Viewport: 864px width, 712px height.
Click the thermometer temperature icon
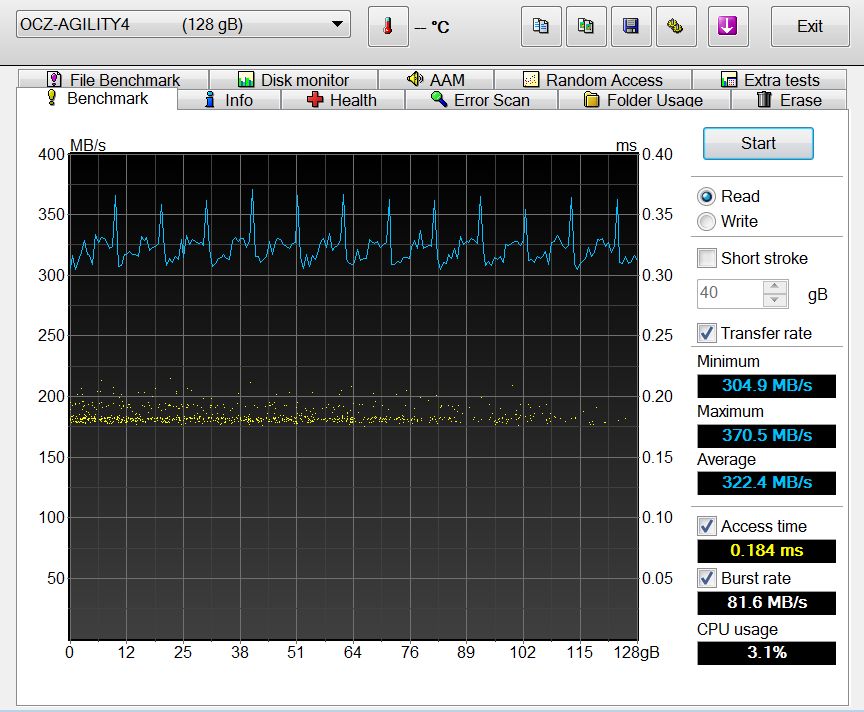tap(388, 27)
